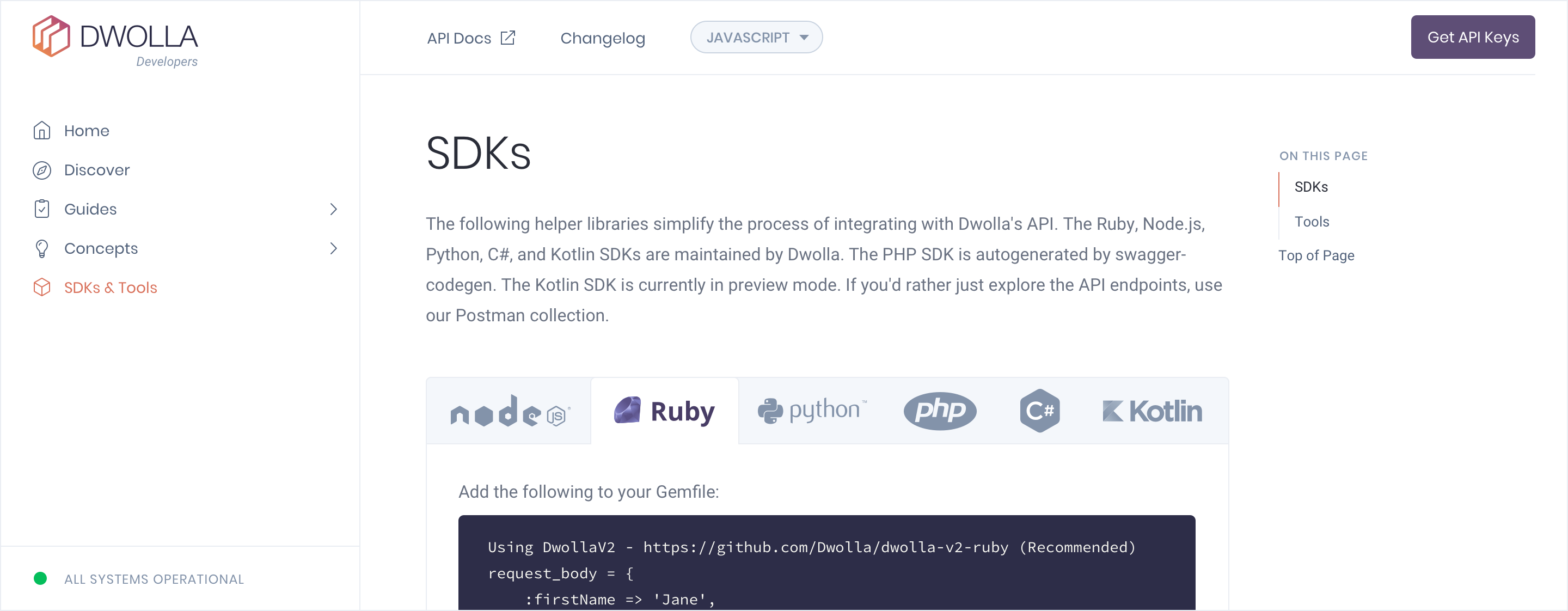Image resolution: width=1568 pixels, height=611 pixels.
Task: Click the Concepts lightbulb icon
Action: 41,248
